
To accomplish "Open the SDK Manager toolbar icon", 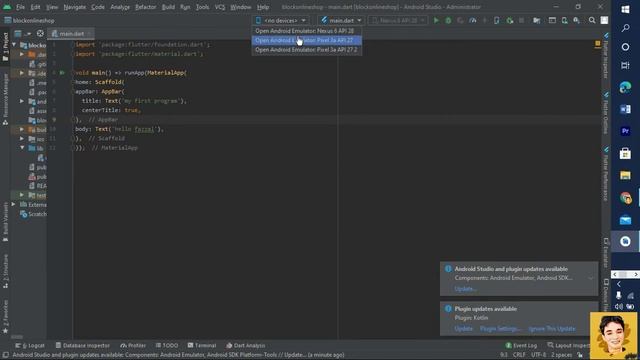I will click(576, 20).
